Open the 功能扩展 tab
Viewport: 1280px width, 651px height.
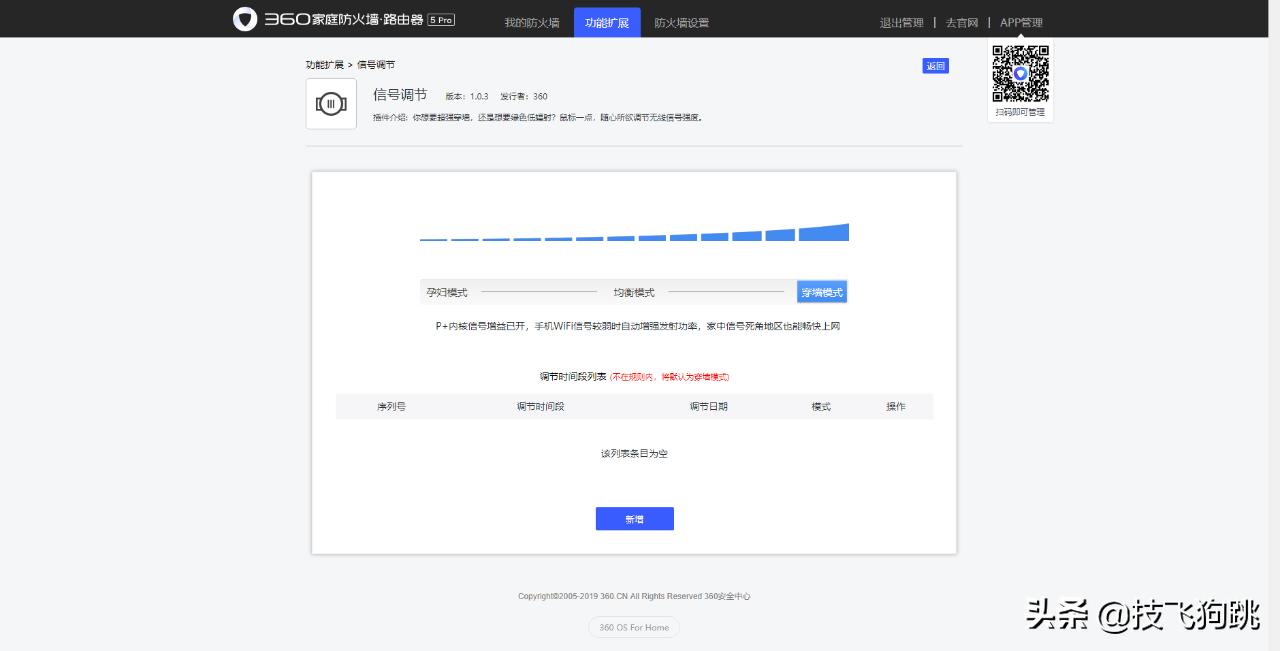(x=607, y=22)
